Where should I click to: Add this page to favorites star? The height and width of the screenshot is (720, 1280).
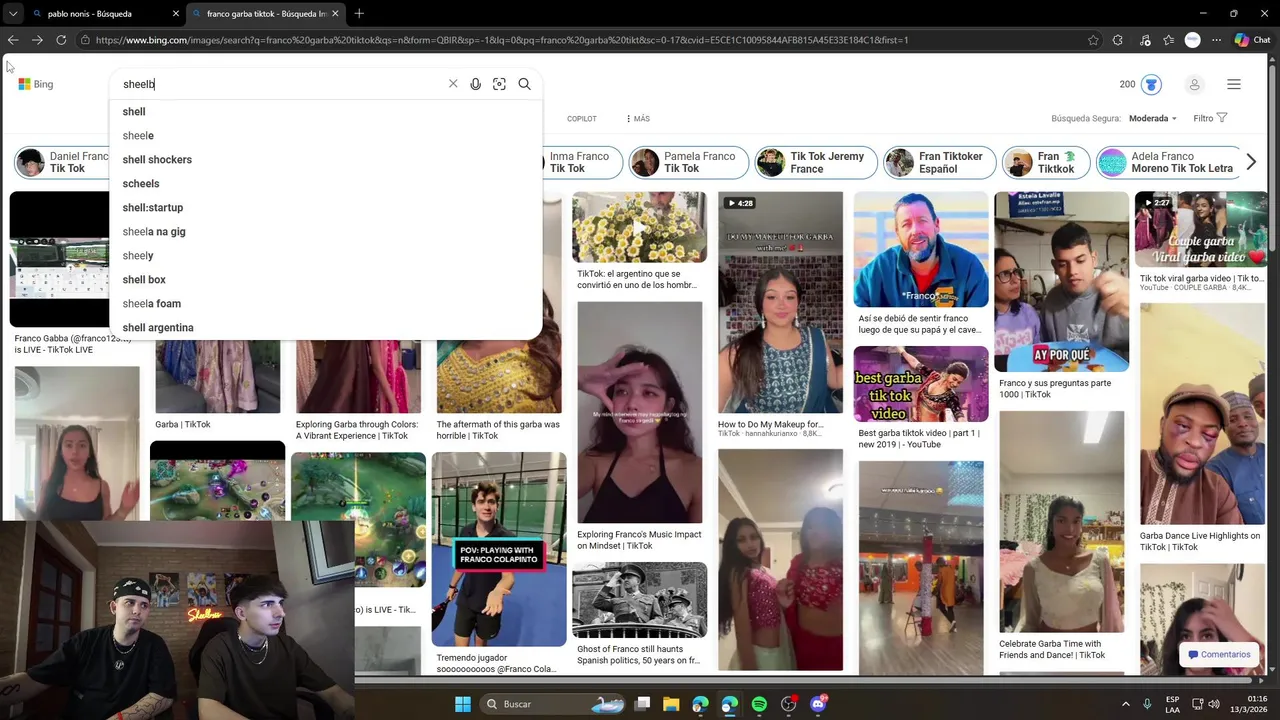pos(1093,40)
